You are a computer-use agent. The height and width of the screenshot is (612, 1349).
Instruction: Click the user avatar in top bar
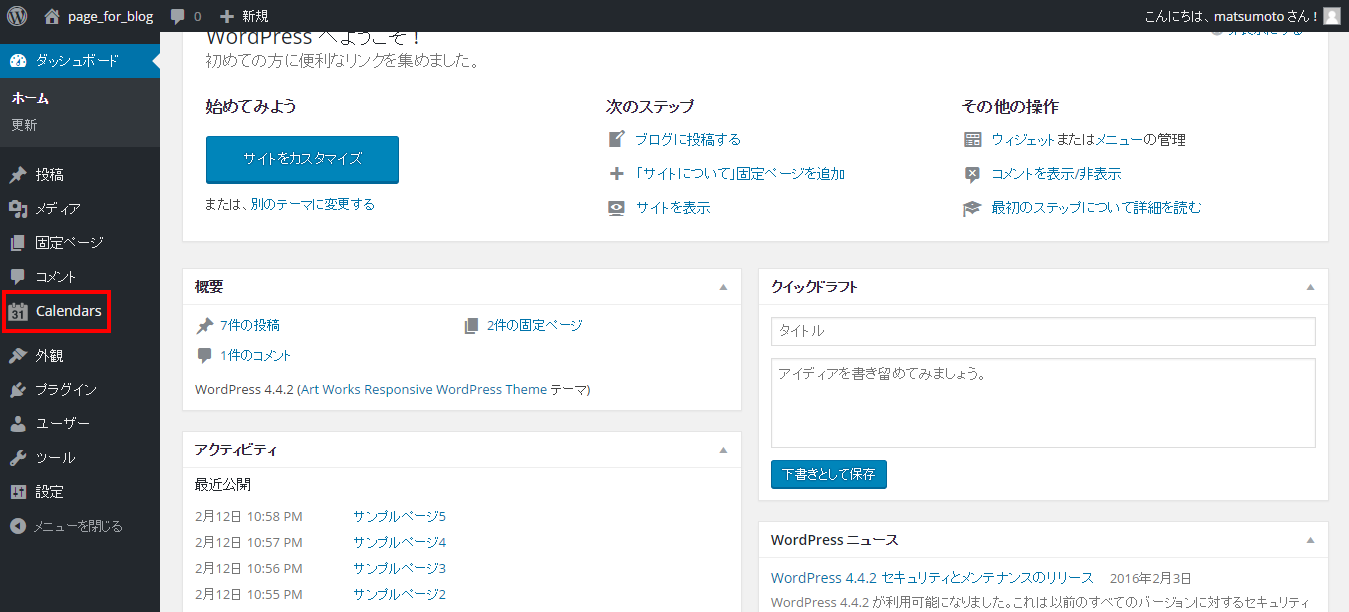click(1331, 16)
